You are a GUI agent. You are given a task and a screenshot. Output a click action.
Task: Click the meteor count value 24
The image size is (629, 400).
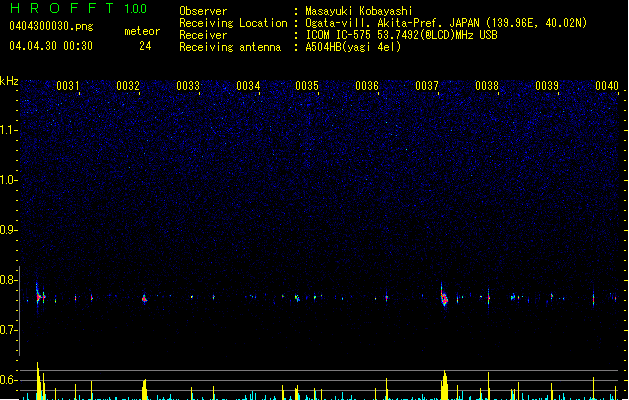click(x=145, y=46)
